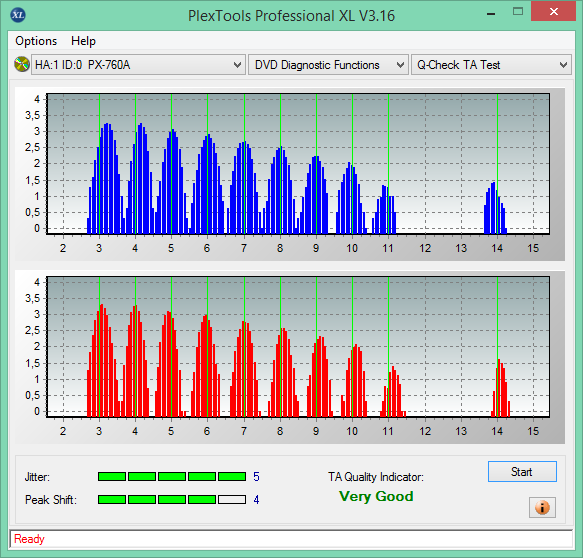Screen dimensions: 583x558
Task: Click the PlexTools XL logo icon in title bar
Action: click(x=18, y=15)
